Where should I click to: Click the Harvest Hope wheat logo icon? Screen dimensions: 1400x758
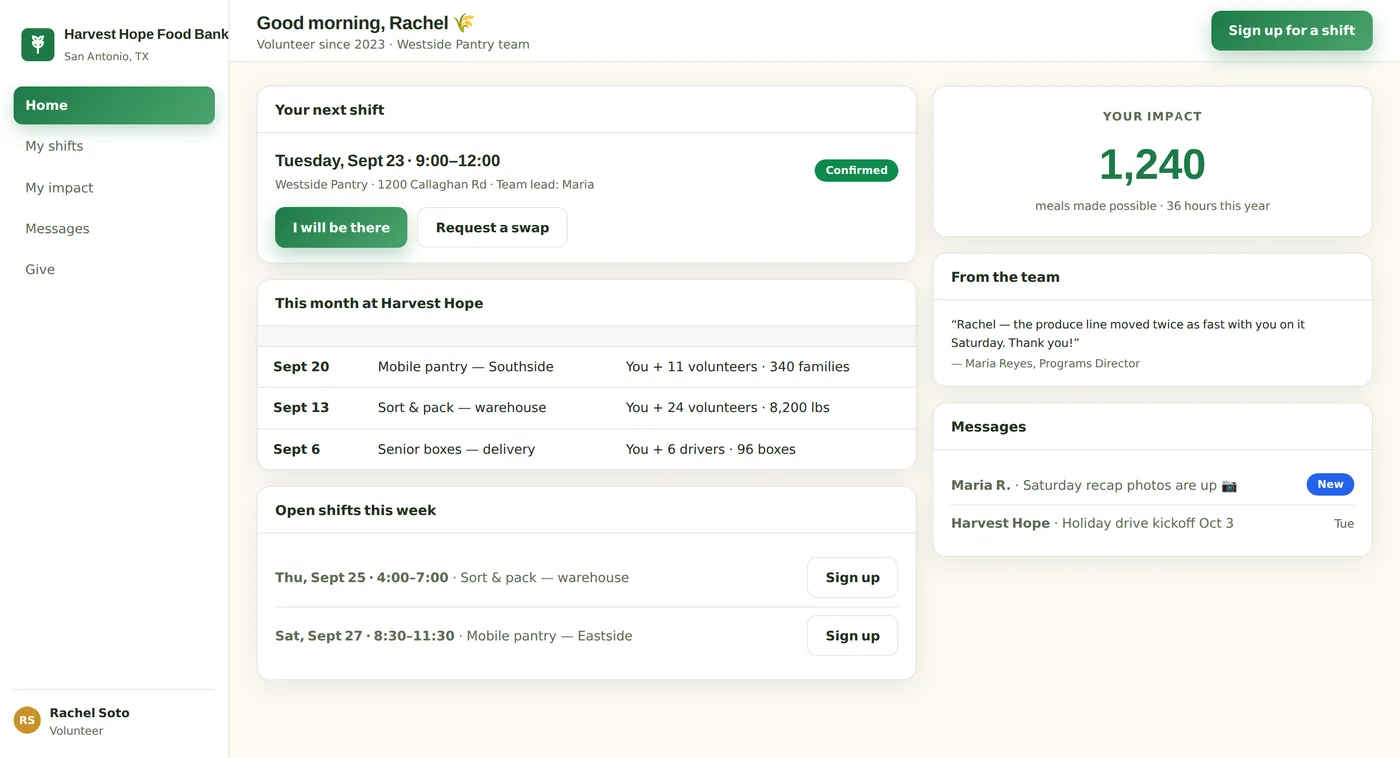point(38,44)
